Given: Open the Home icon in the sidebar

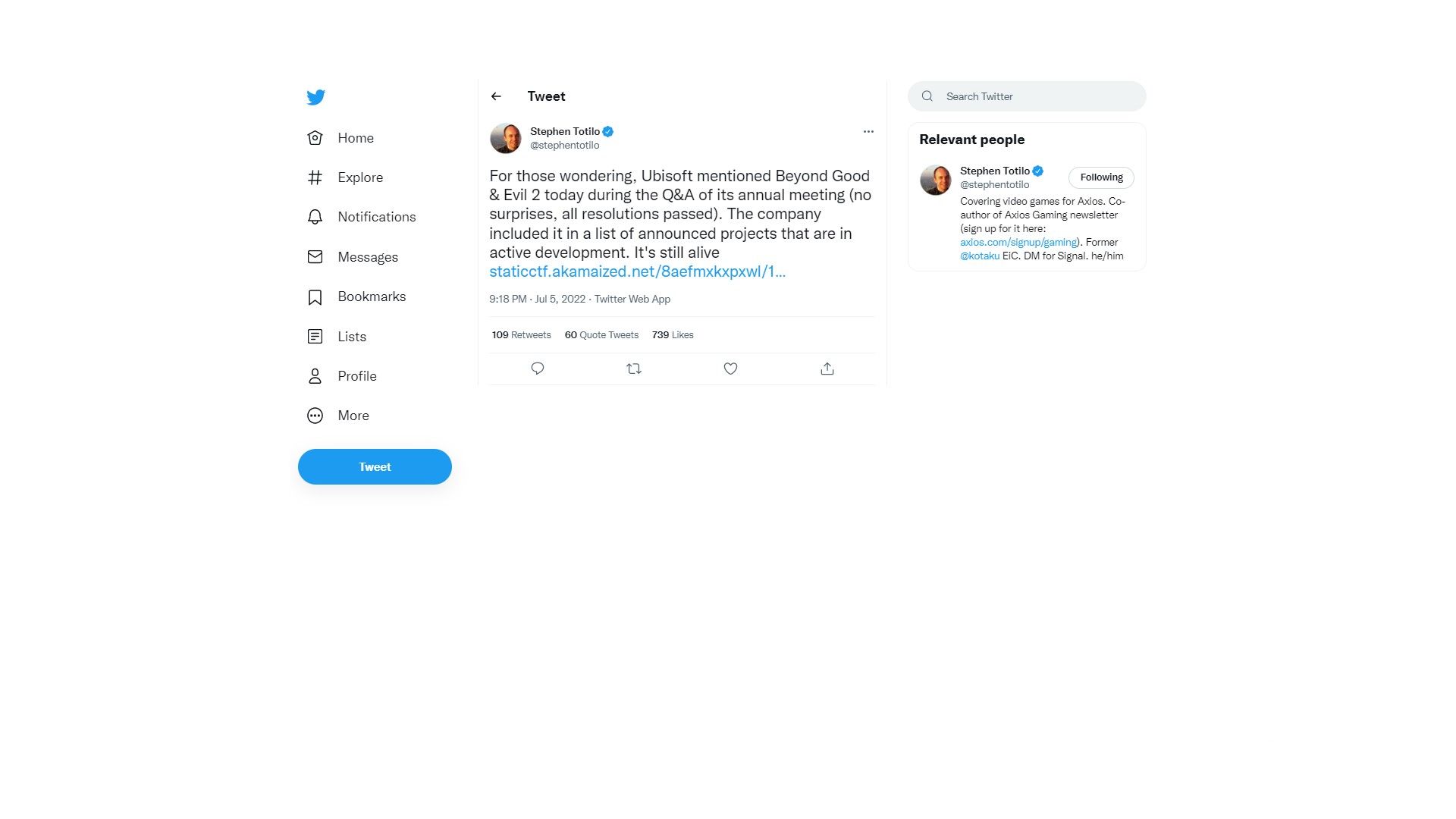Looking at the screenshot, I should (x=315, y=138).
